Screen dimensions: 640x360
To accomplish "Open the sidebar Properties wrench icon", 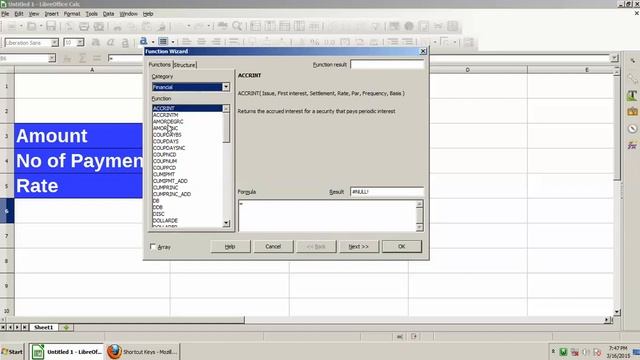I will [632, 79].
